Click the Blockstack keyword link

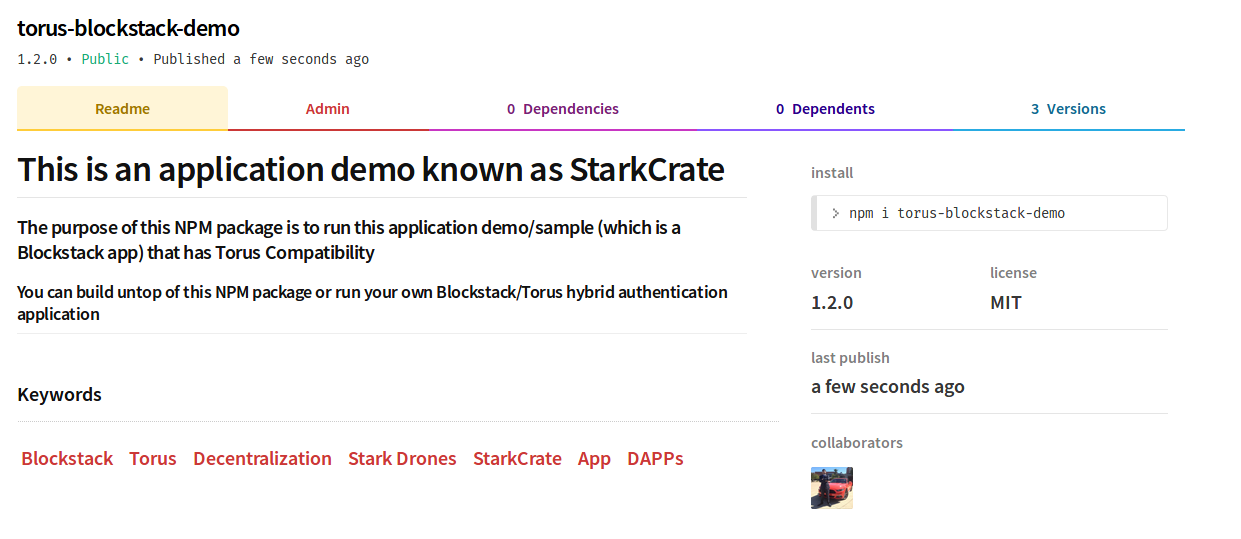click(67, 459)
